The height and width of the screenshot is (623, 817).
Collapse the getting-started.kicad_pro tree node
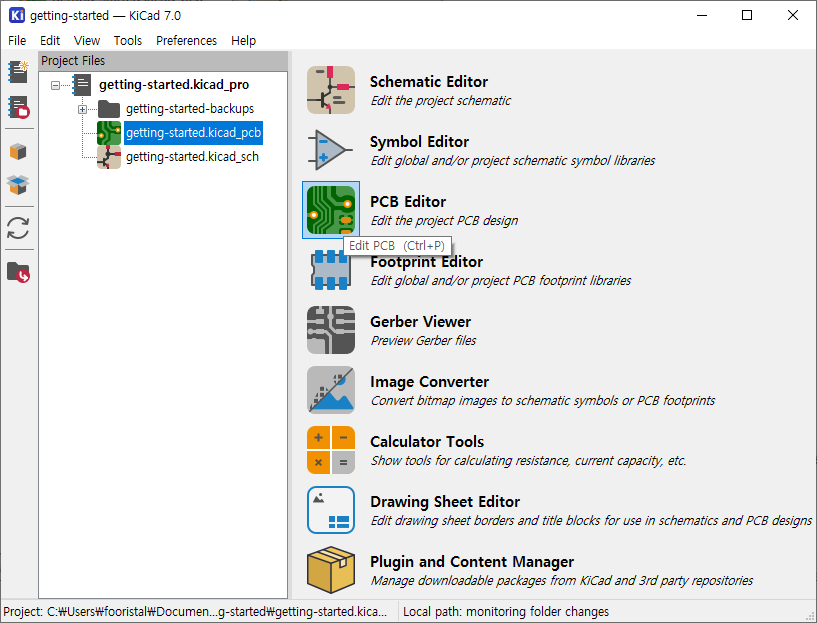point(55,85)
